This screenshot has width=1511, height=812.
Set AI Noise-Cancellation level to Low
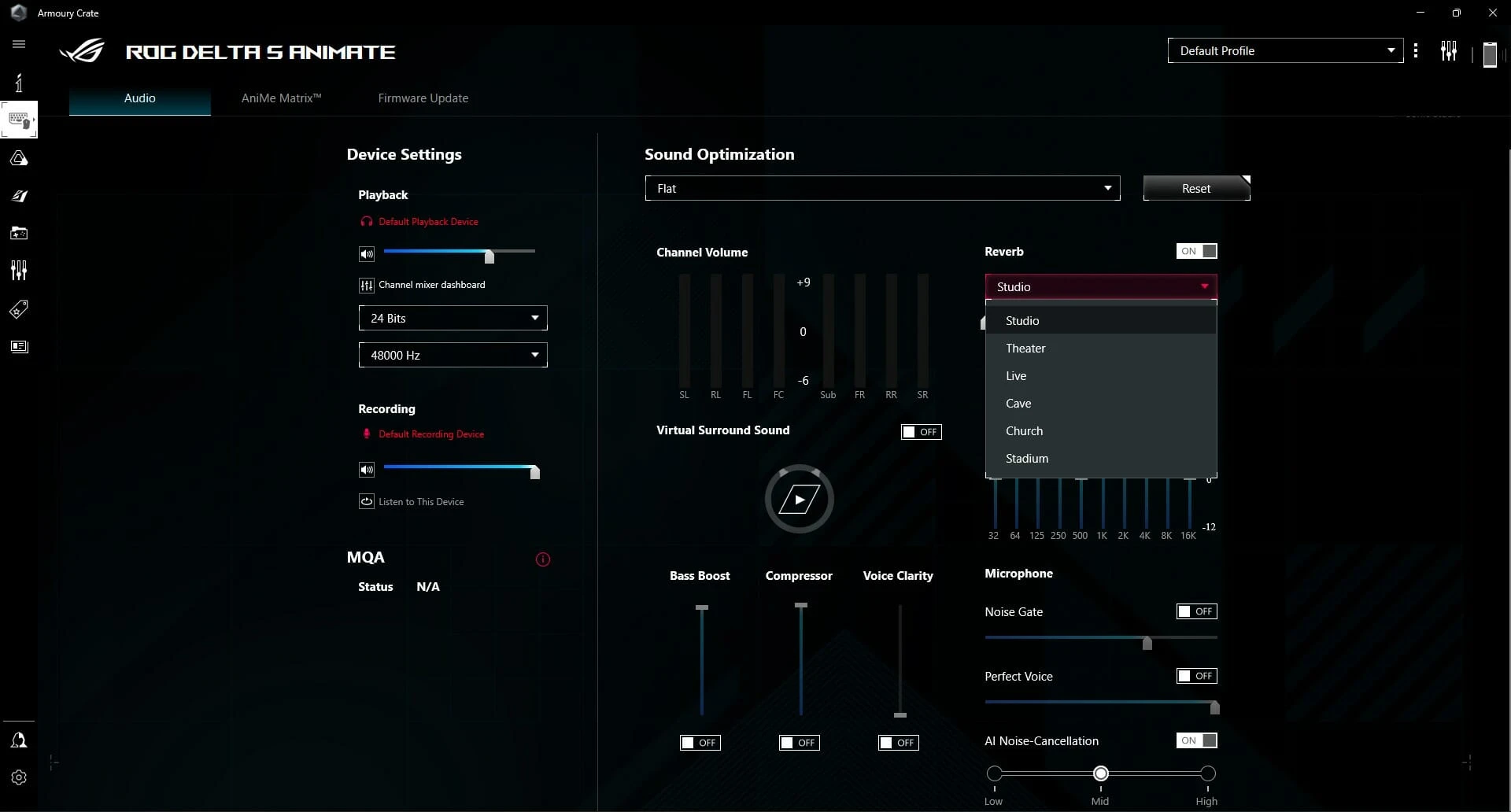[x=995, y=773]
